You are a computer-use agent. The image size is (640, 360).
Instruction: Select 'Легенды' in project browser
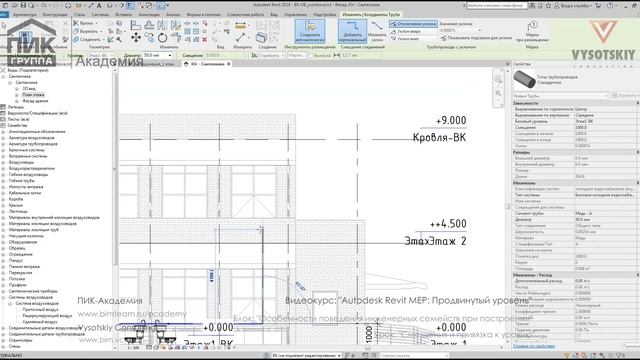(x=16, y=107)
